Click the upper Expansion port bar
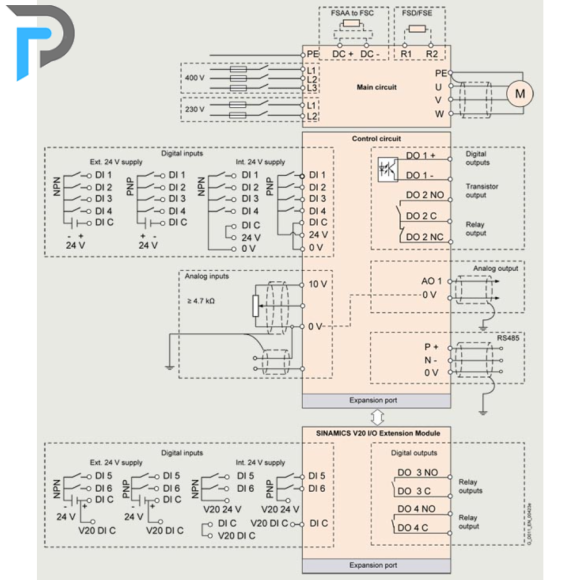This screenshot has width=580, height=580. pyautogui.click(x=376, y=401)
